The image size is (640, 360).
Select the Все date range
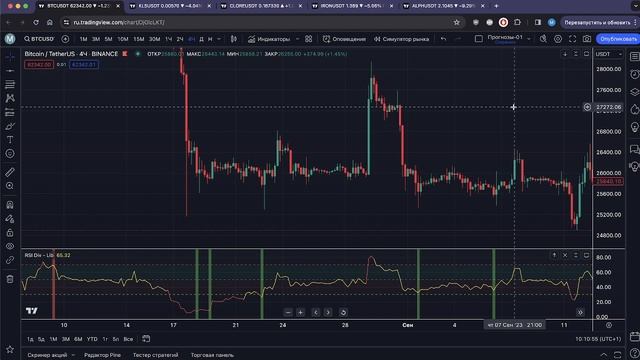click(128, 339)
